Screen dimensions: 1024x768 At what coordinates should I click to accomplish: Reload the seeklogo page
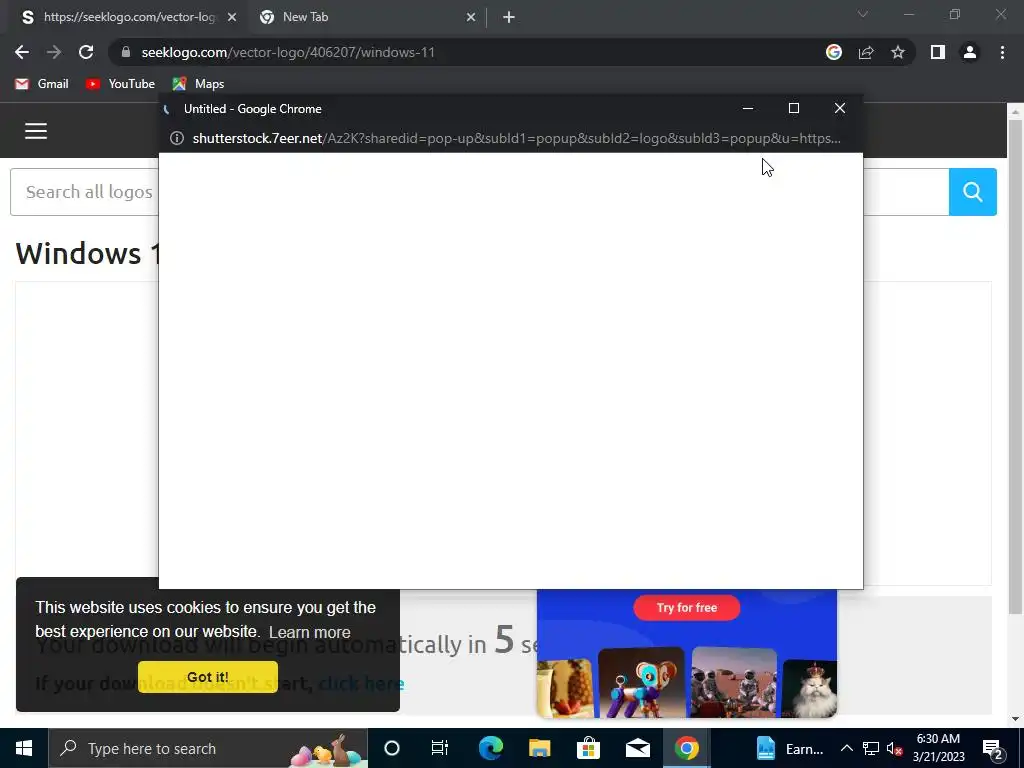[86, 52]
